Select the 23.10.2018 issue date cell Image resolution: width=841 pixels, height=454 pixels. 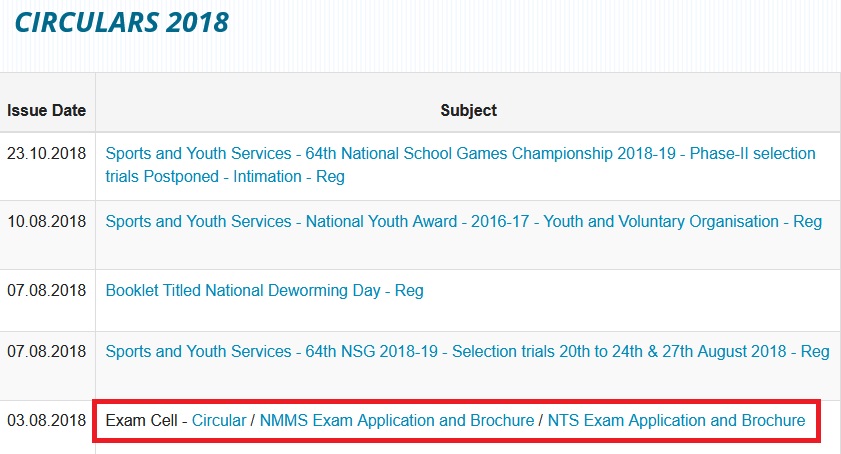point(46,154)
